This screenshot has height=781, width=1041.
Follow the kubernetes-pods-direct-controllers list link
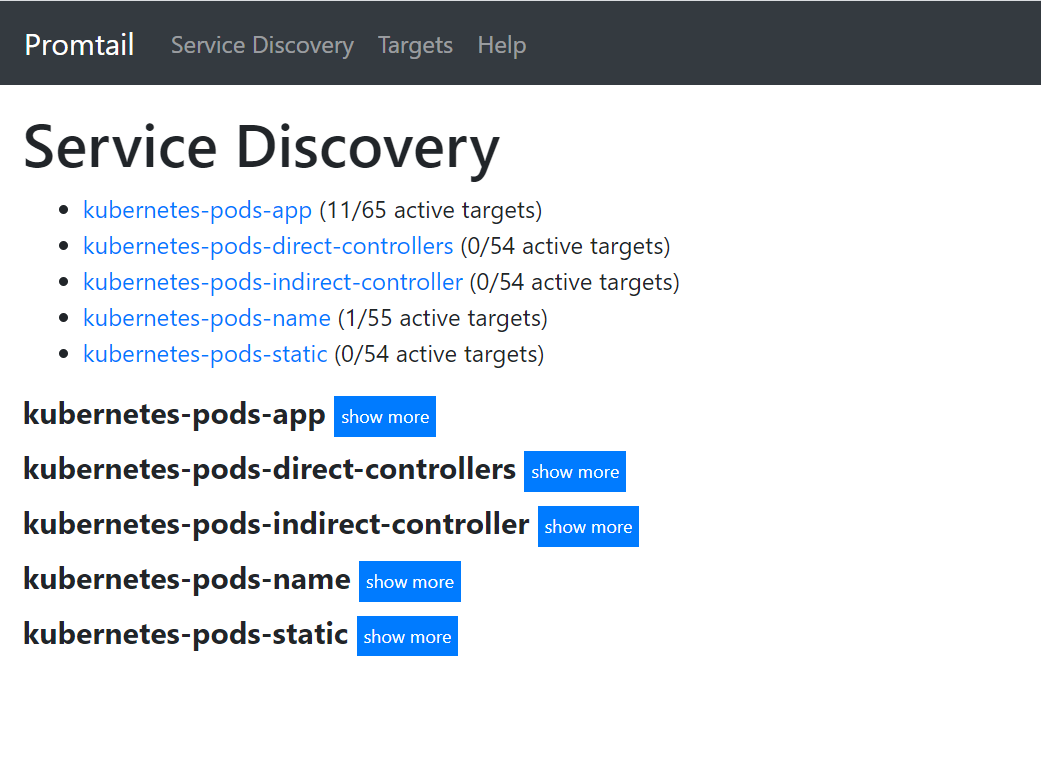pyautogui.click(x=268, y=246)
